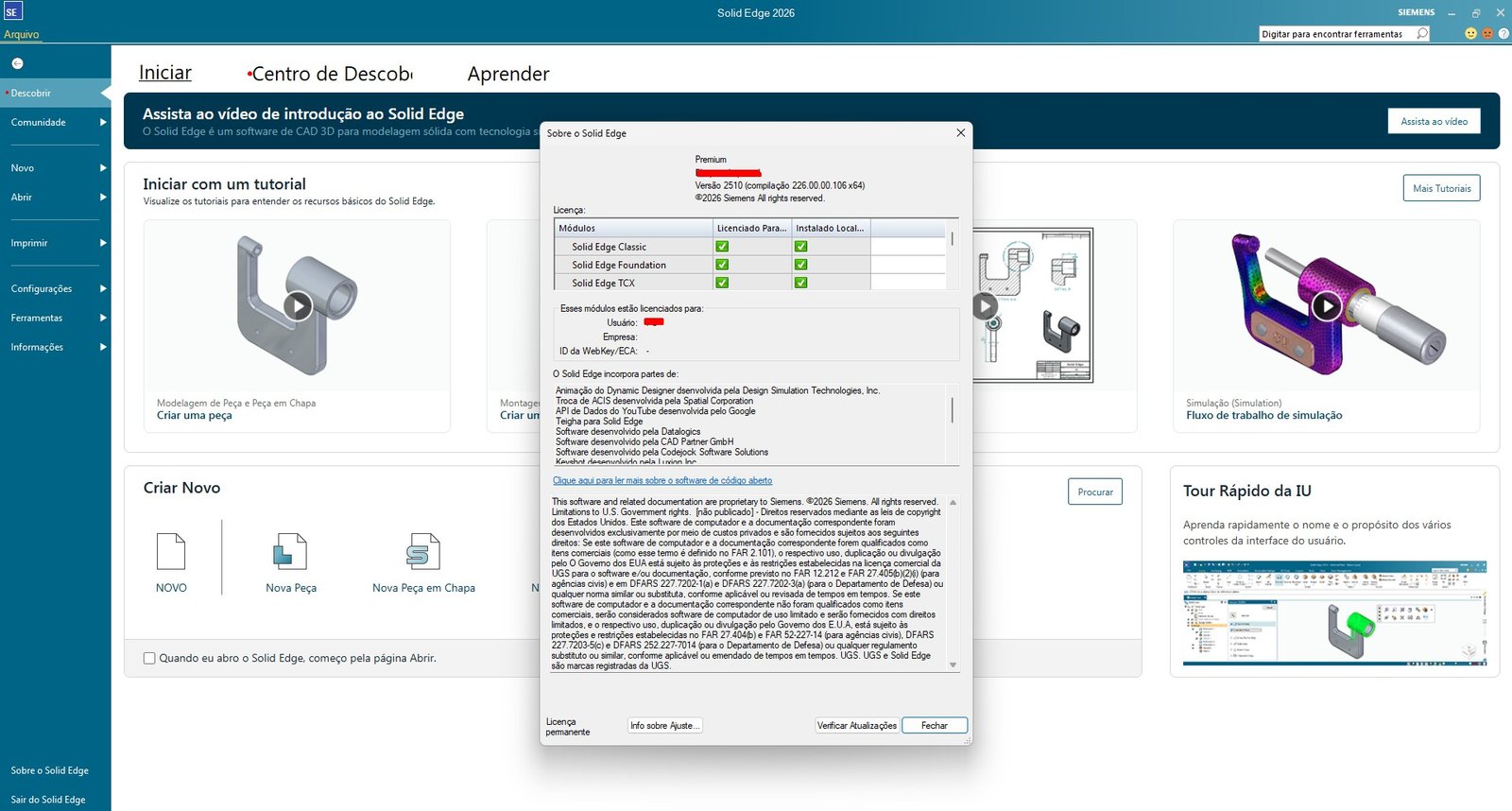Click Verificar Atualizações button
Viewport: 1512px width, 811px height.
[x=857, y=725]
